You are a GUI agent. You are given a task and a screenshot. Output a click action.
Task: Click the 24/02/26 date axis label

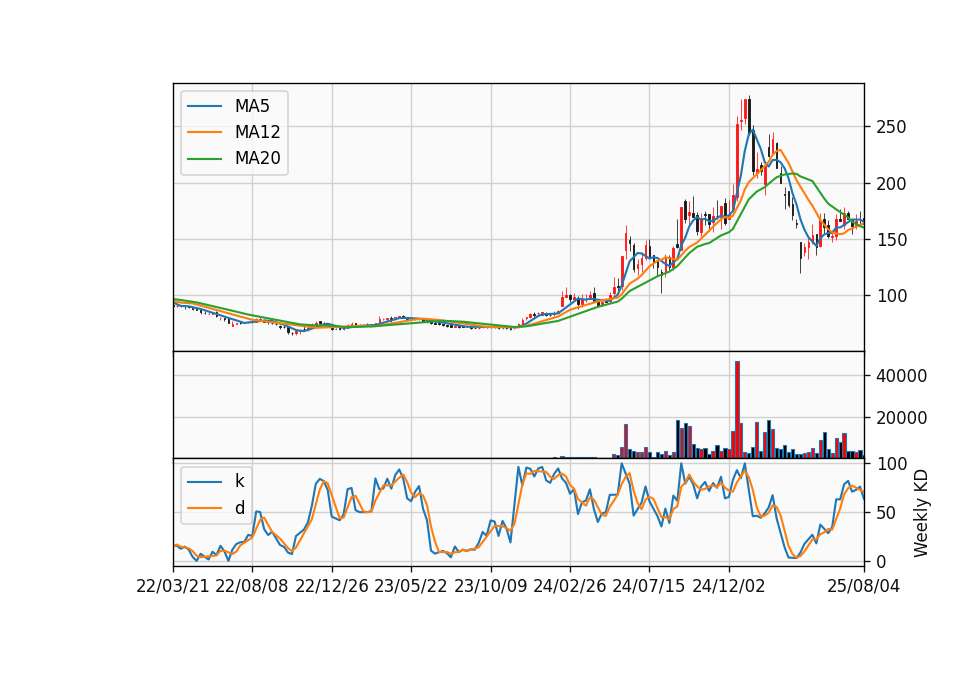(x=569, y=586)
